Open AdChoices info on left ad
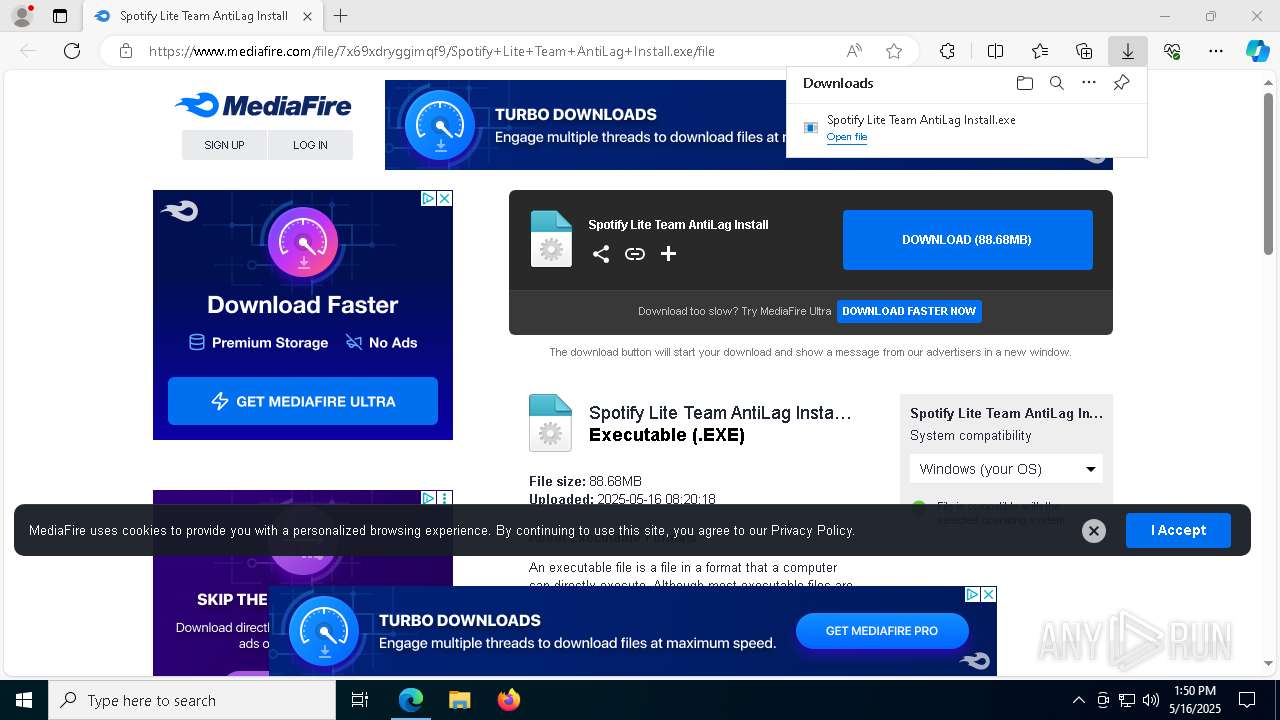This screenshot has height=720, width=1280. tap(428, 199)
